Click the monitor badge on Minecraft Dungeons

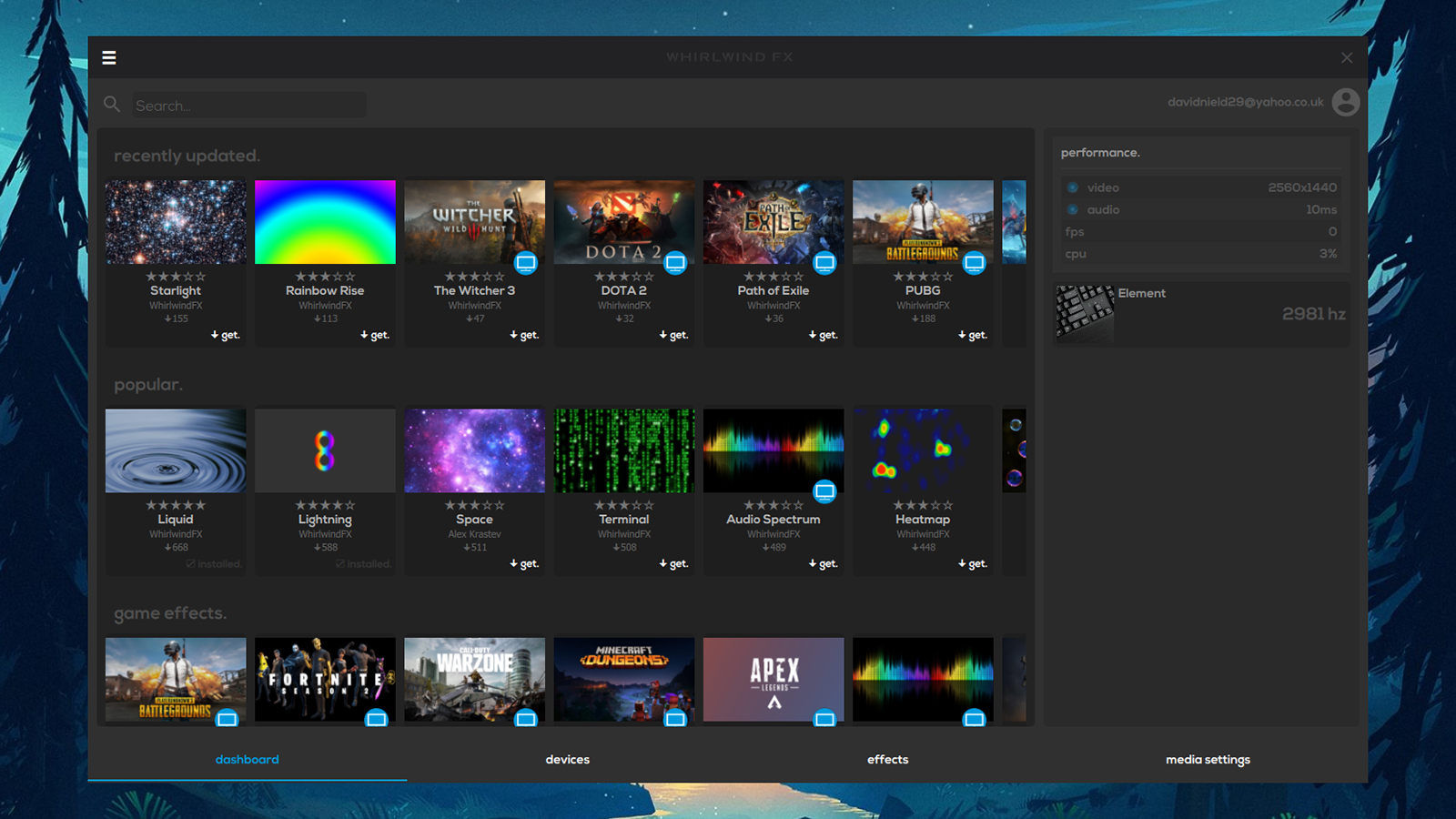click(675, 718)
